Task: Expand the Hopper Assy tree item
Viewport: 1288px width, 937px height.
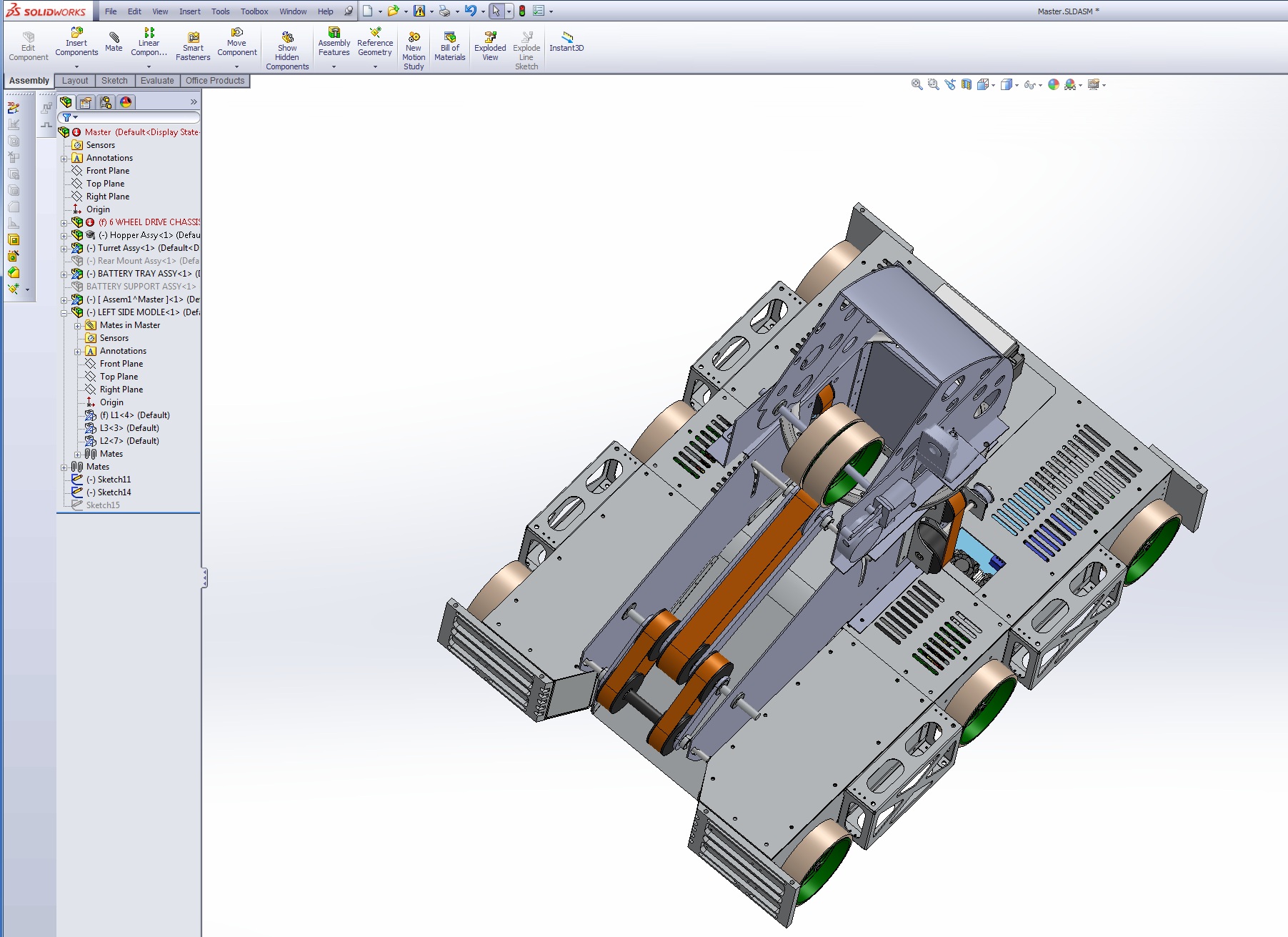Action: tap(64, 234)
